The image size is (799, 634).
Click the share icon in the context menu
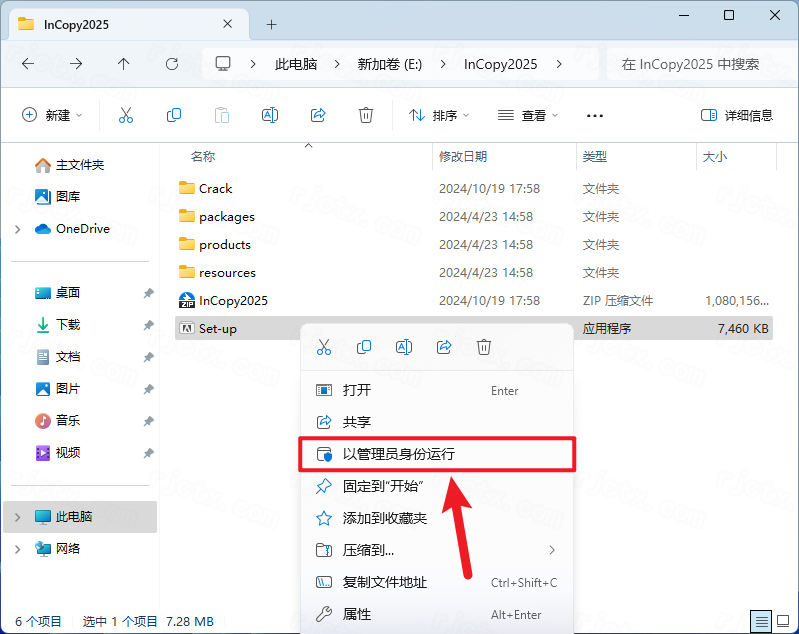(444, 347)
